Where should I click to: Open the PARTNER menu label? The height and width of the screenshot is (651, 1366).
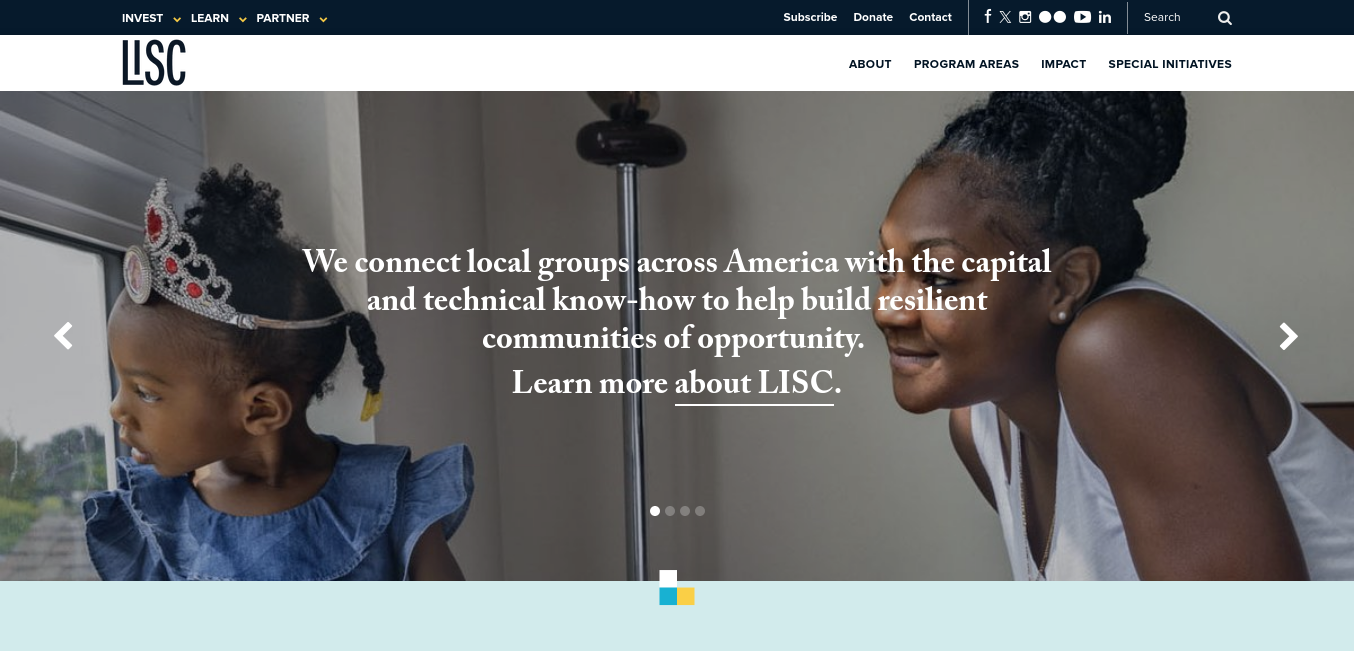pyautogui.click(x=283, y=18)
